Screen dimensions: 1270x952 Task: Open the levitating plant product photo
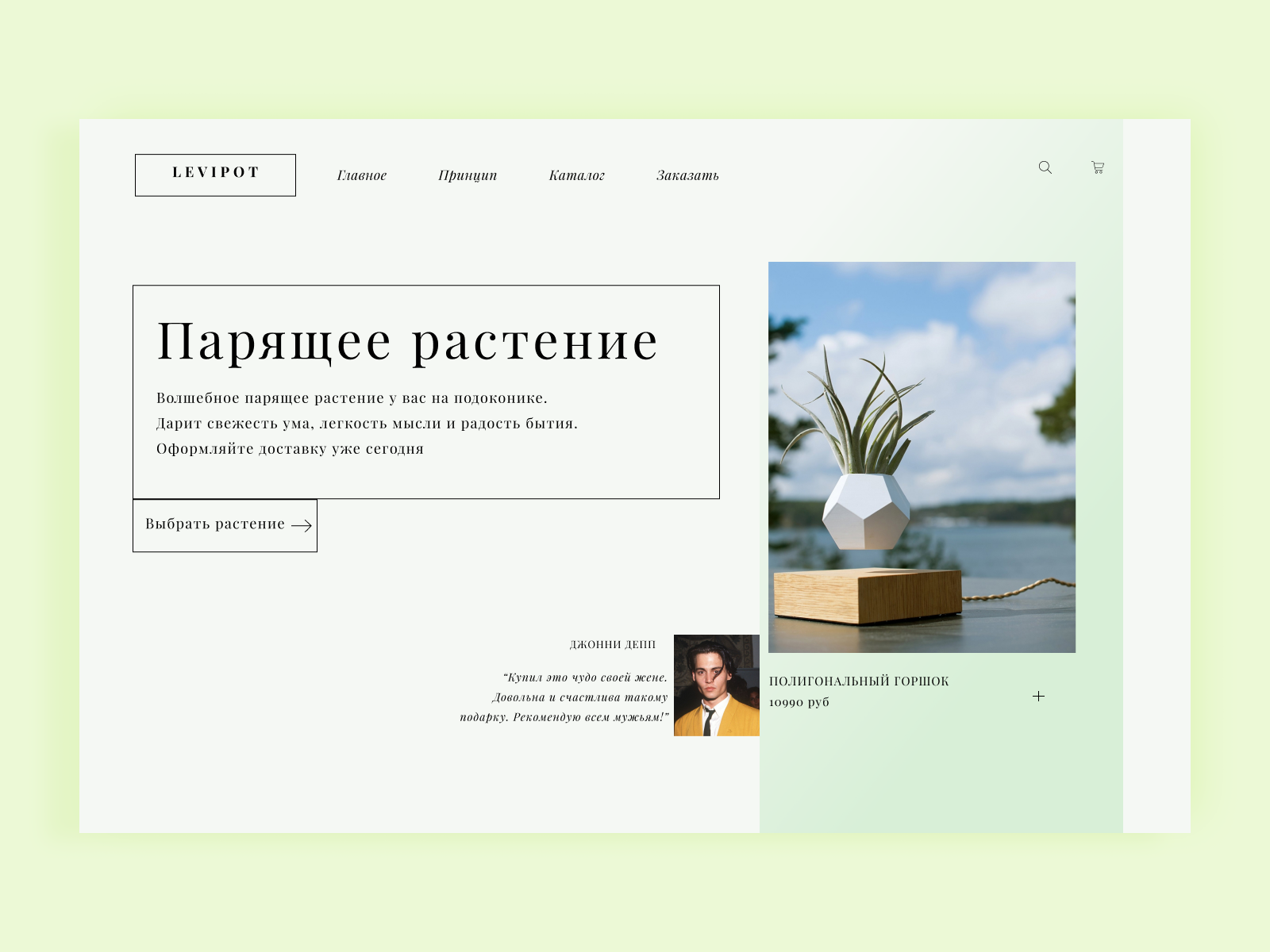tap(922, 457)
